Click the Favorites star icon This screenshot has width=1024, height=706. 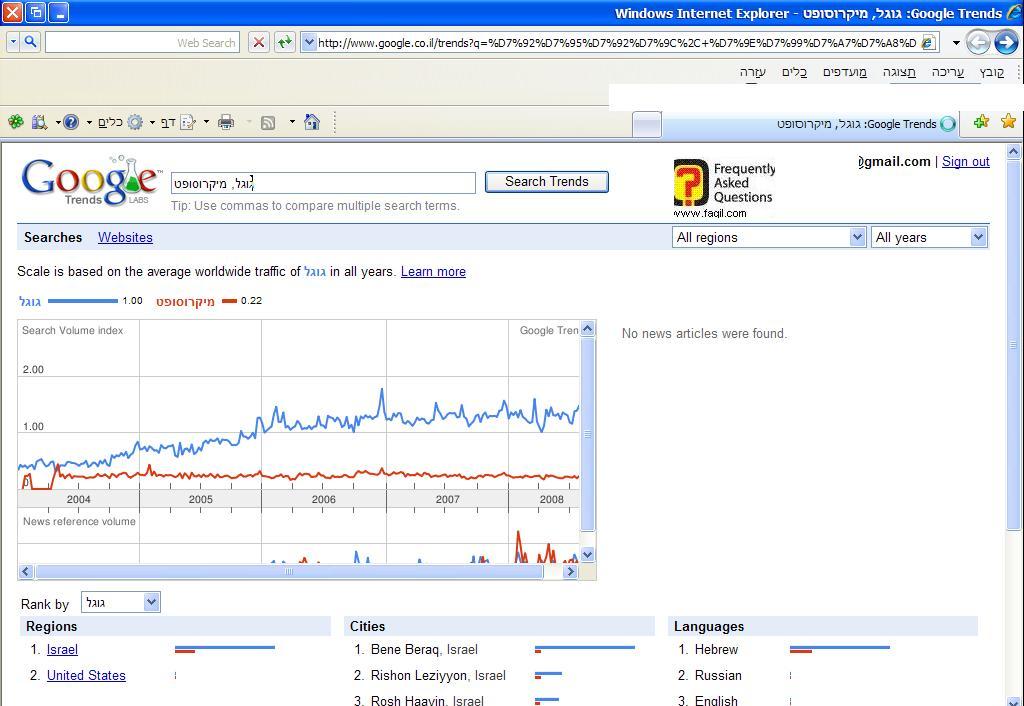1008,122
